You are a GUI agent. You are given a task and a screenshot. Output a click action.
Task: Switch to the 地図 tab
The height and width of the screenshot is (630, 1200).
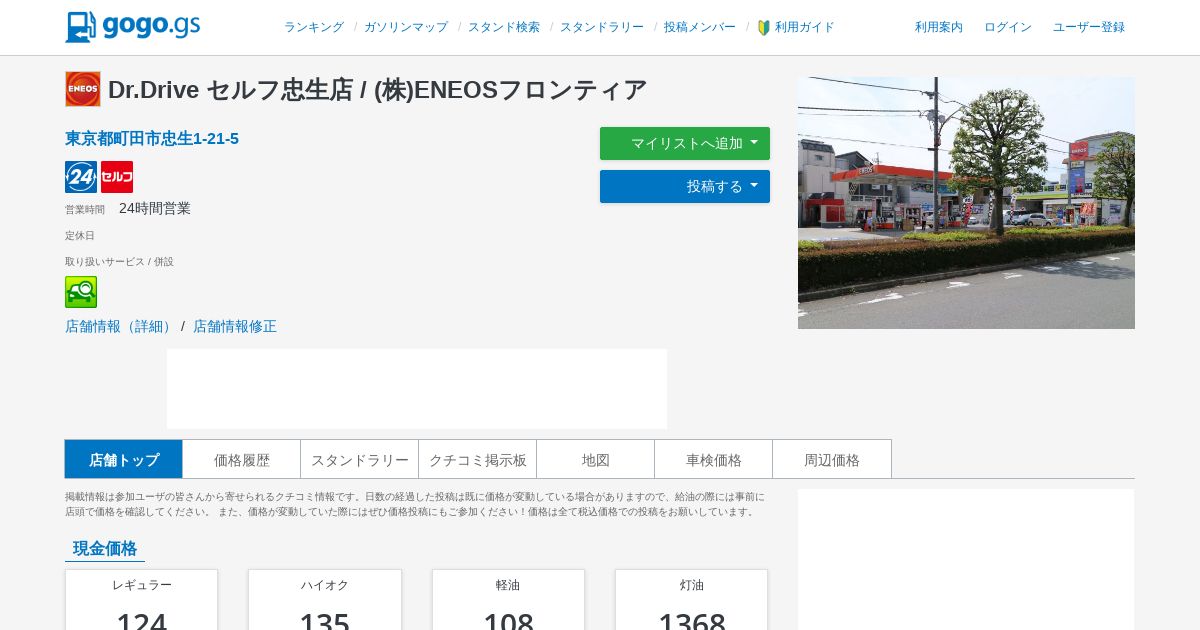pyautogui.click(x=596, y=459)
